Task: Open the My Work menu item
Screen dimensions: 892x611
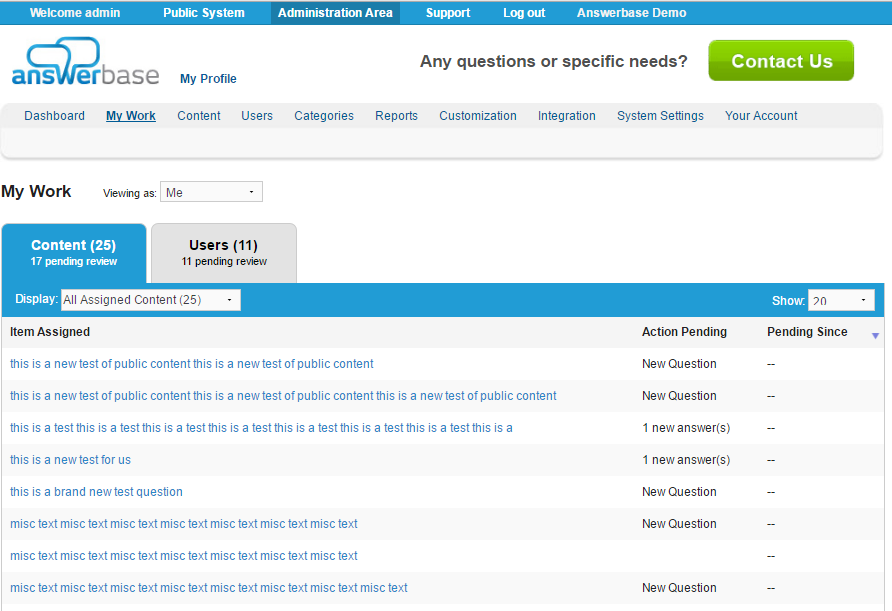Action: [131, 115]
